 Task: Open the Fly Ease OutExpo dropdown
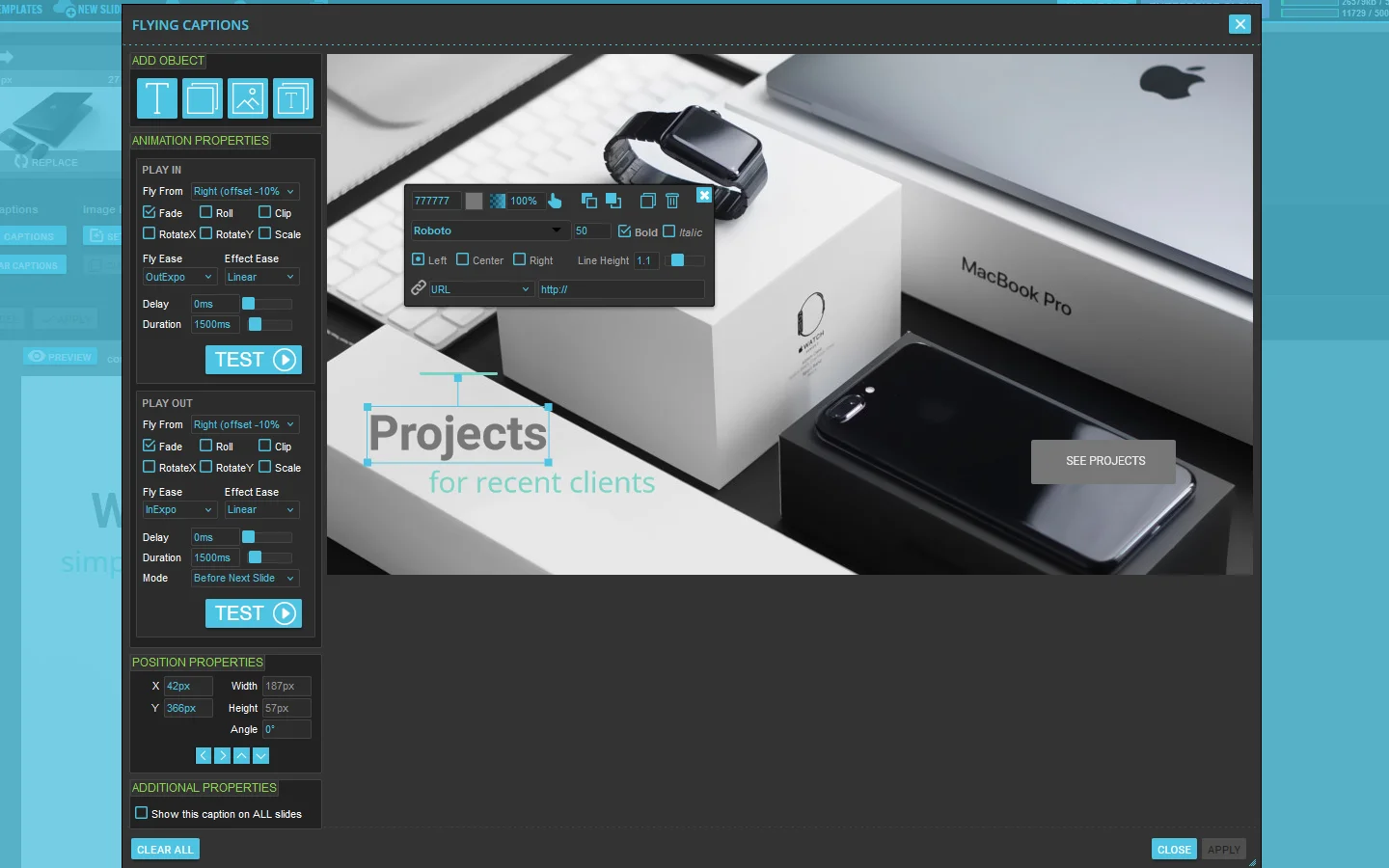pyautogui.click(x=178, y=277)
